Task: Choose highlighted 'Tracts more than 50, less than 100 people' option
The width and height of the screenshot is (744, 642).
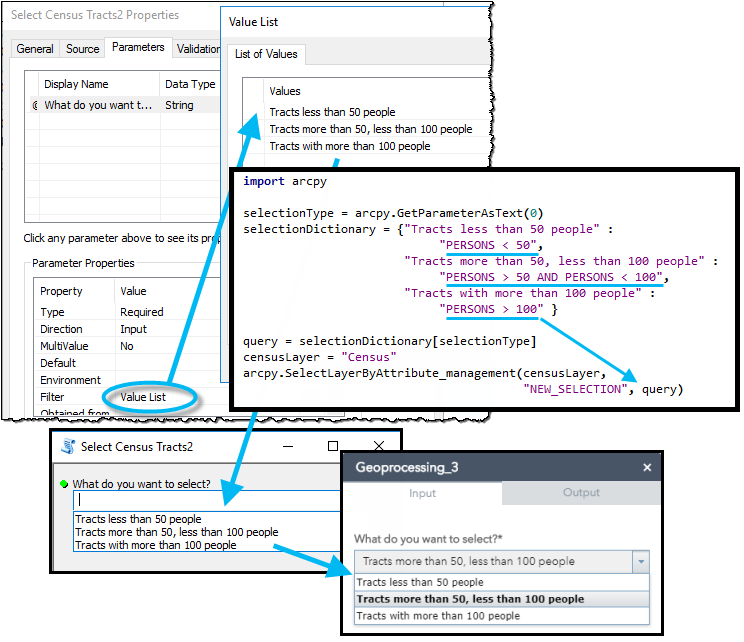Action: pyautogui.click(x=502, y=599)
